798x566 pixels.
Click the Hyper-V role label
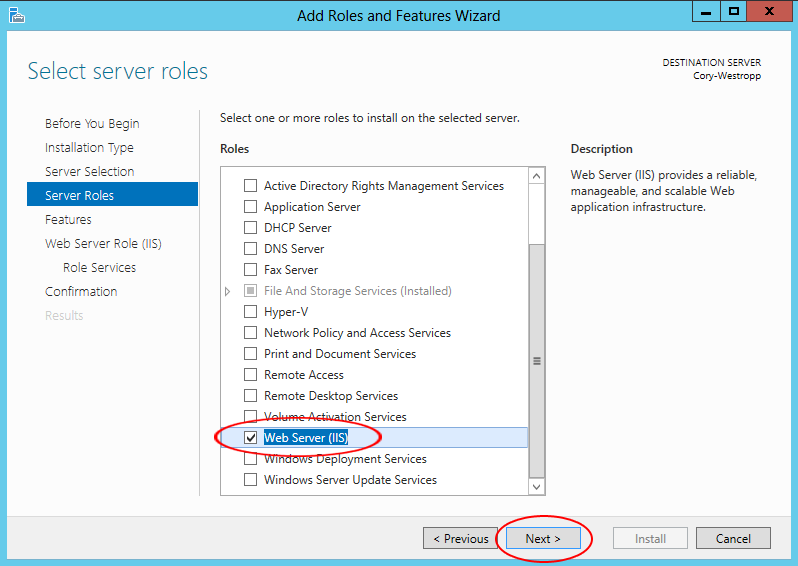[286, 312]
